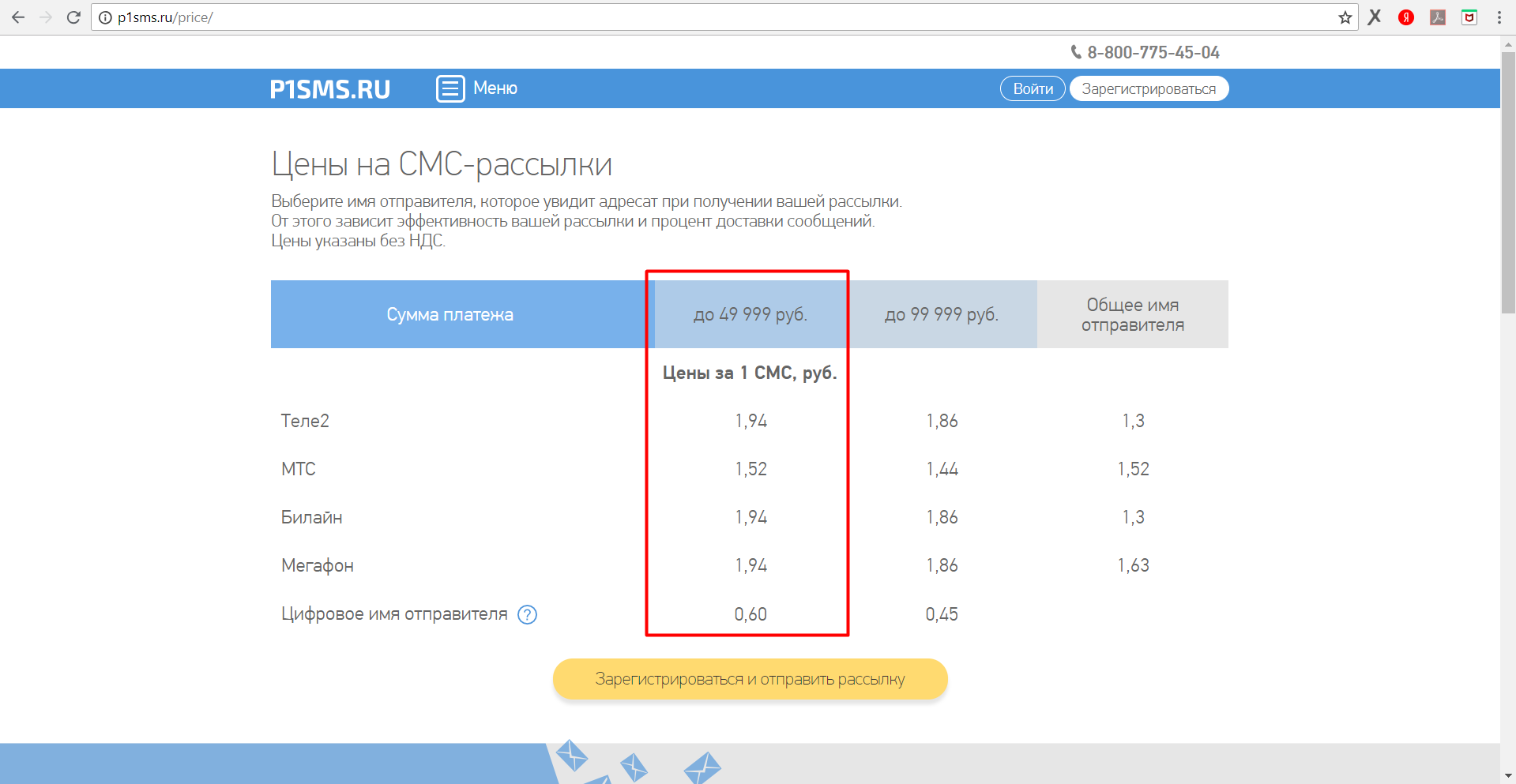Click the site info icon in the address bar
Viewport: 1516px width, 784px height.
pyautogui.click(x=105, y=17)
